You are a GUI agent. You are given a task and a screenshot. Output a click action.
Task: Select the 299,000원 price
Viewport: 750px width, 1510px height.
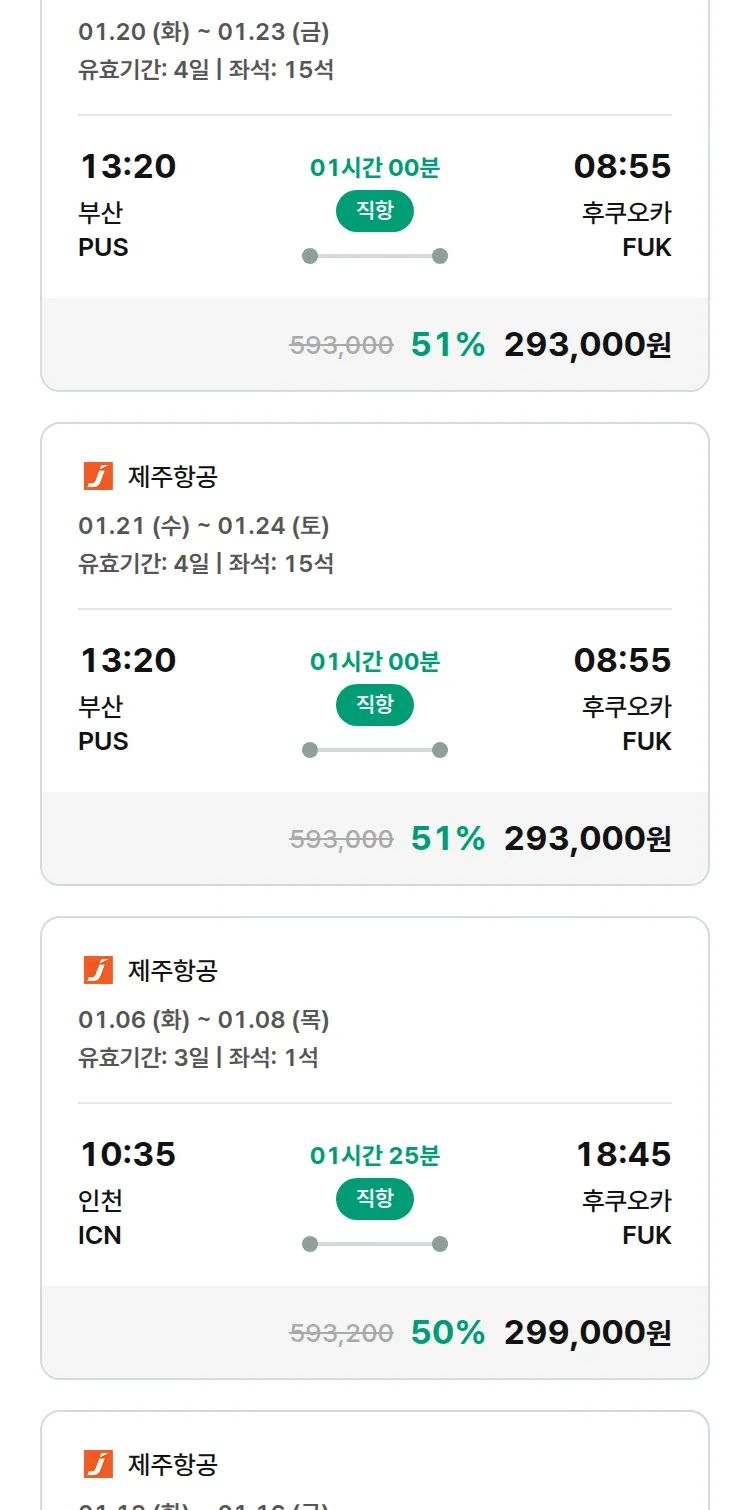(x=587, y=1333)
